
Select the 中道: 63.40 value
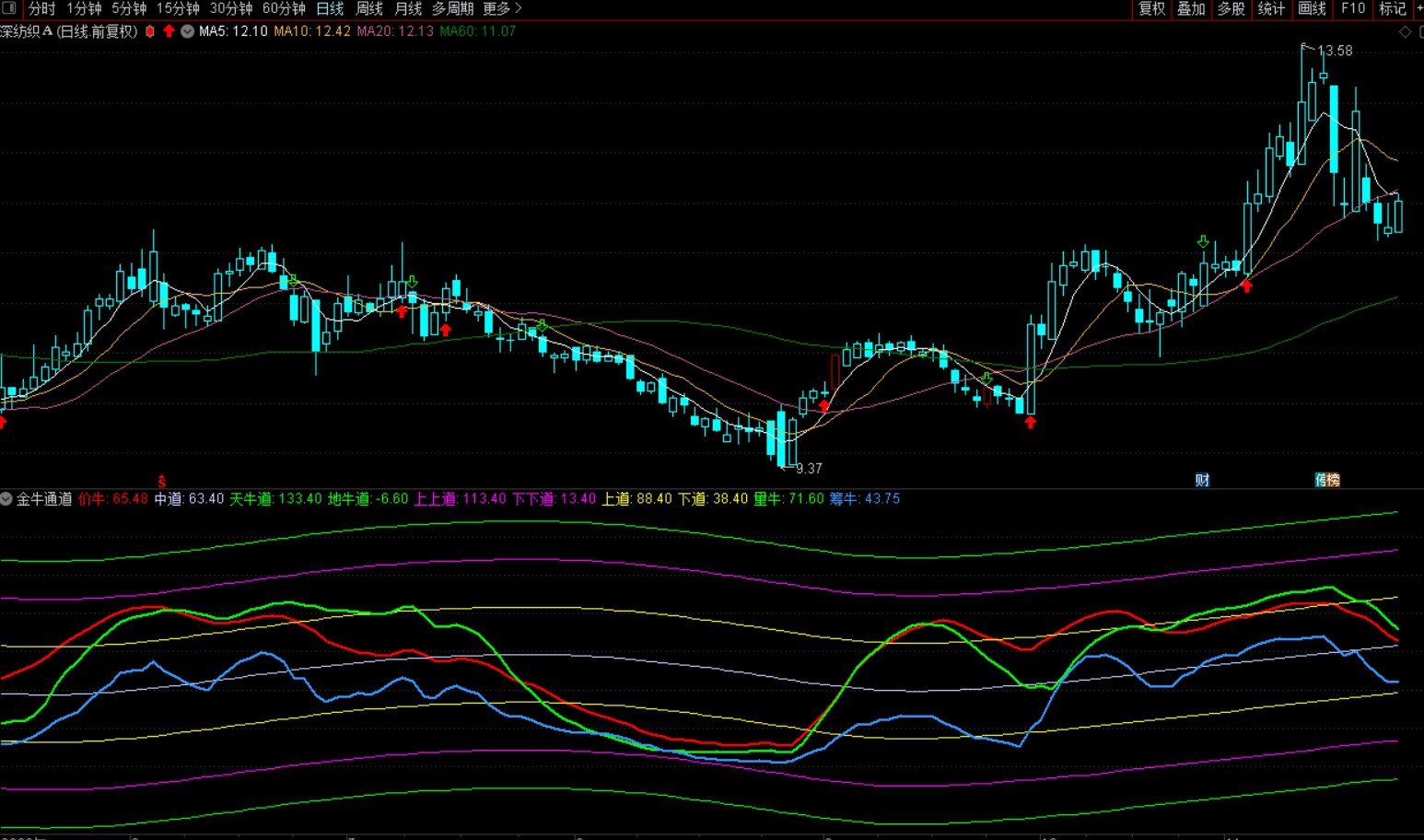[x=189, y=499]
